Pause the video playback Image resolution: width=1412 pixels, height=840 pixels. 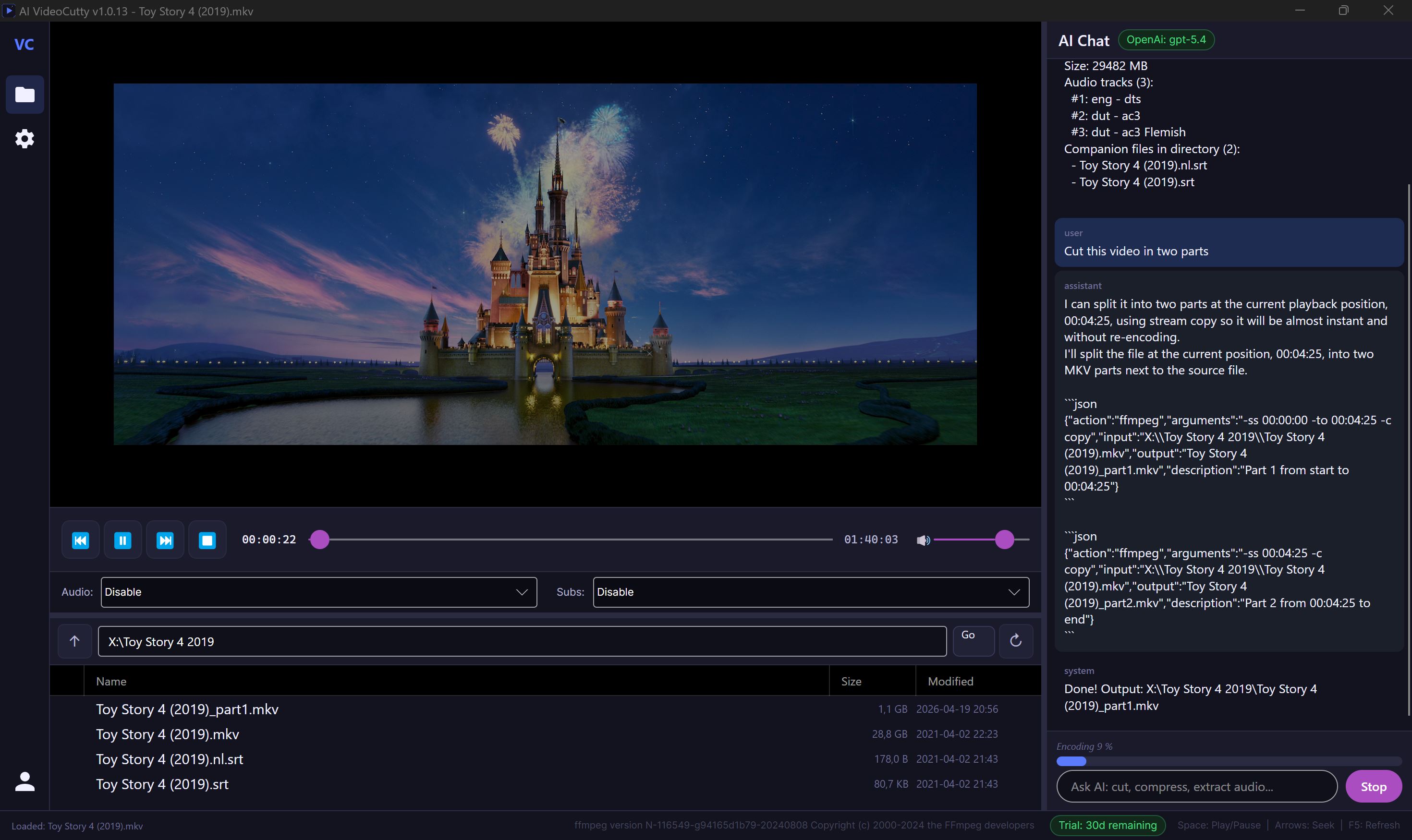[x=122, y=540]
